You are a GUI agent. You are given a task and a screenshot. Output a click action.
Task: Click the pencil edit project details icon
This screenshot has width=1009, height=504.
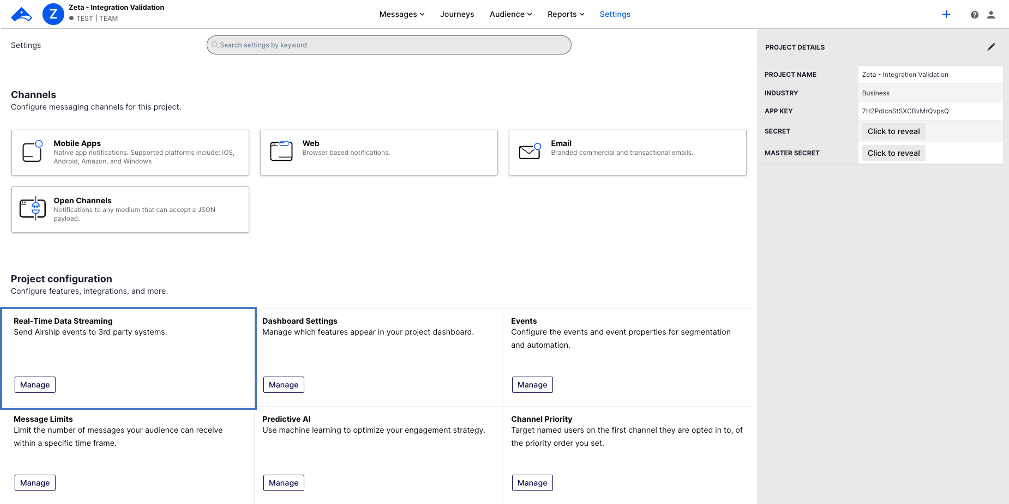click(991, 46)
